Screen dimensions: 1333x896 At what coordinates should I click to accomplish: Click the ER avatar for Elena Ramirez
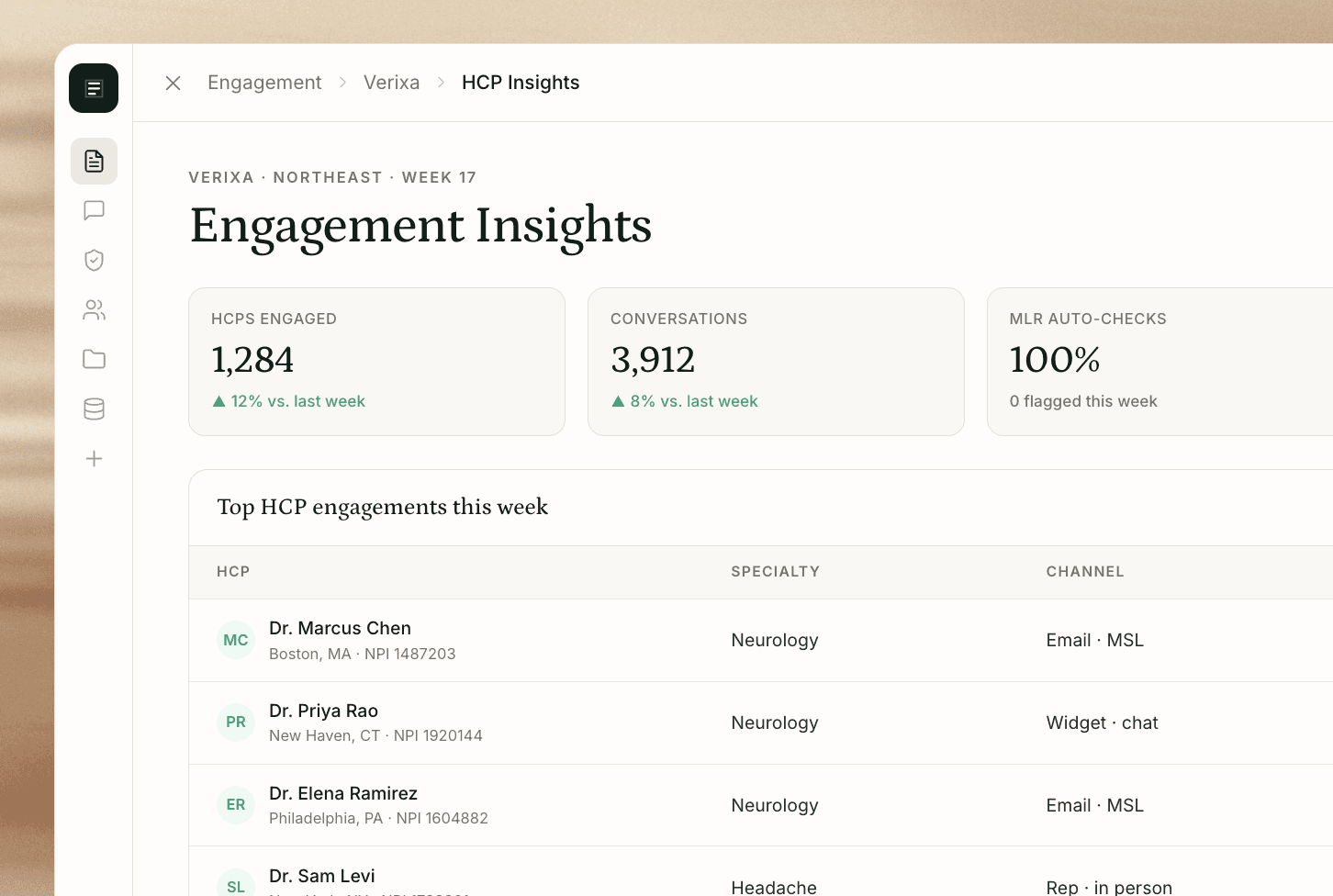point(236,805)
